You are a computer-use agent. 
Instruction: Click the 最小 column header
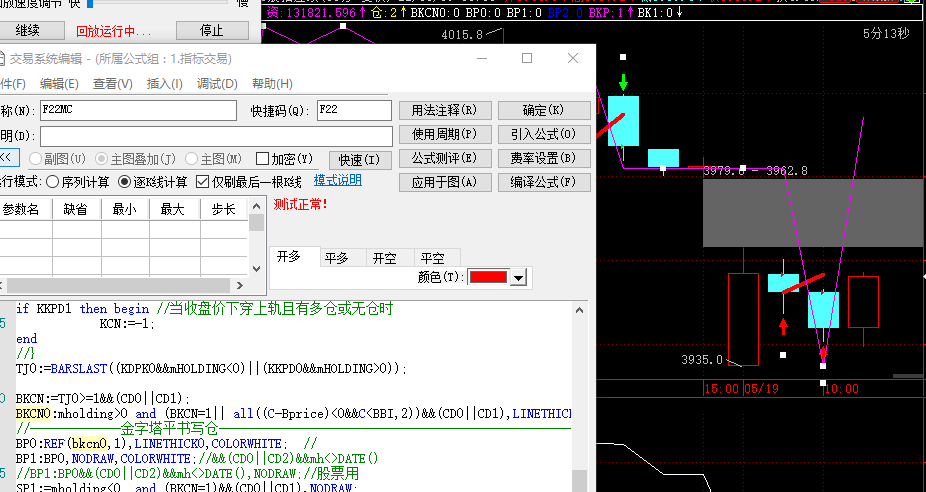[x=125, y=210]
